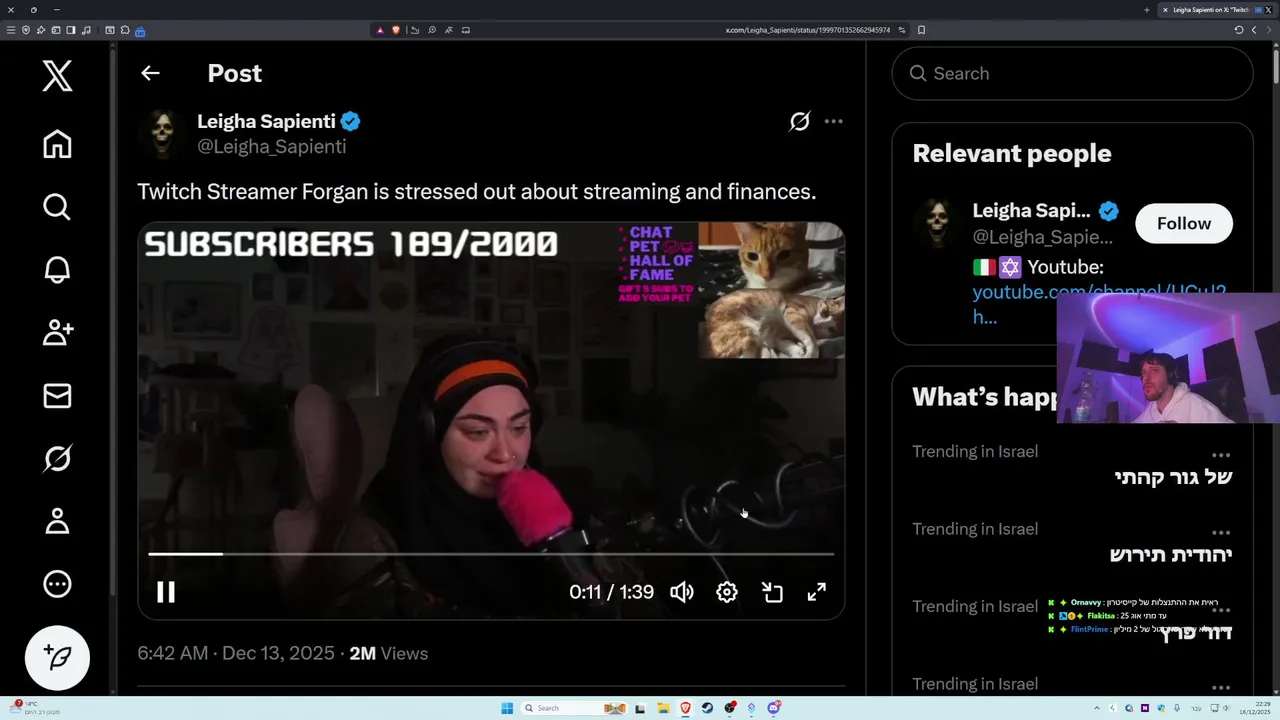
Task: Go to the X logo home
Action: point(57,76)
